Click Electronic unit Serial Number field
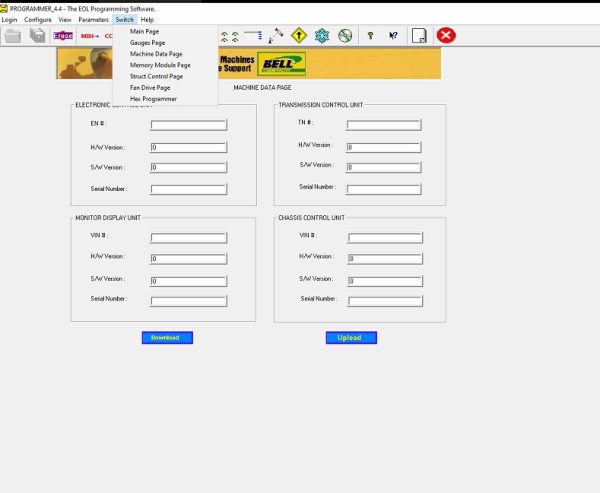Image resolution: width=600 pixels, height=493 pixels. [188, 189]
